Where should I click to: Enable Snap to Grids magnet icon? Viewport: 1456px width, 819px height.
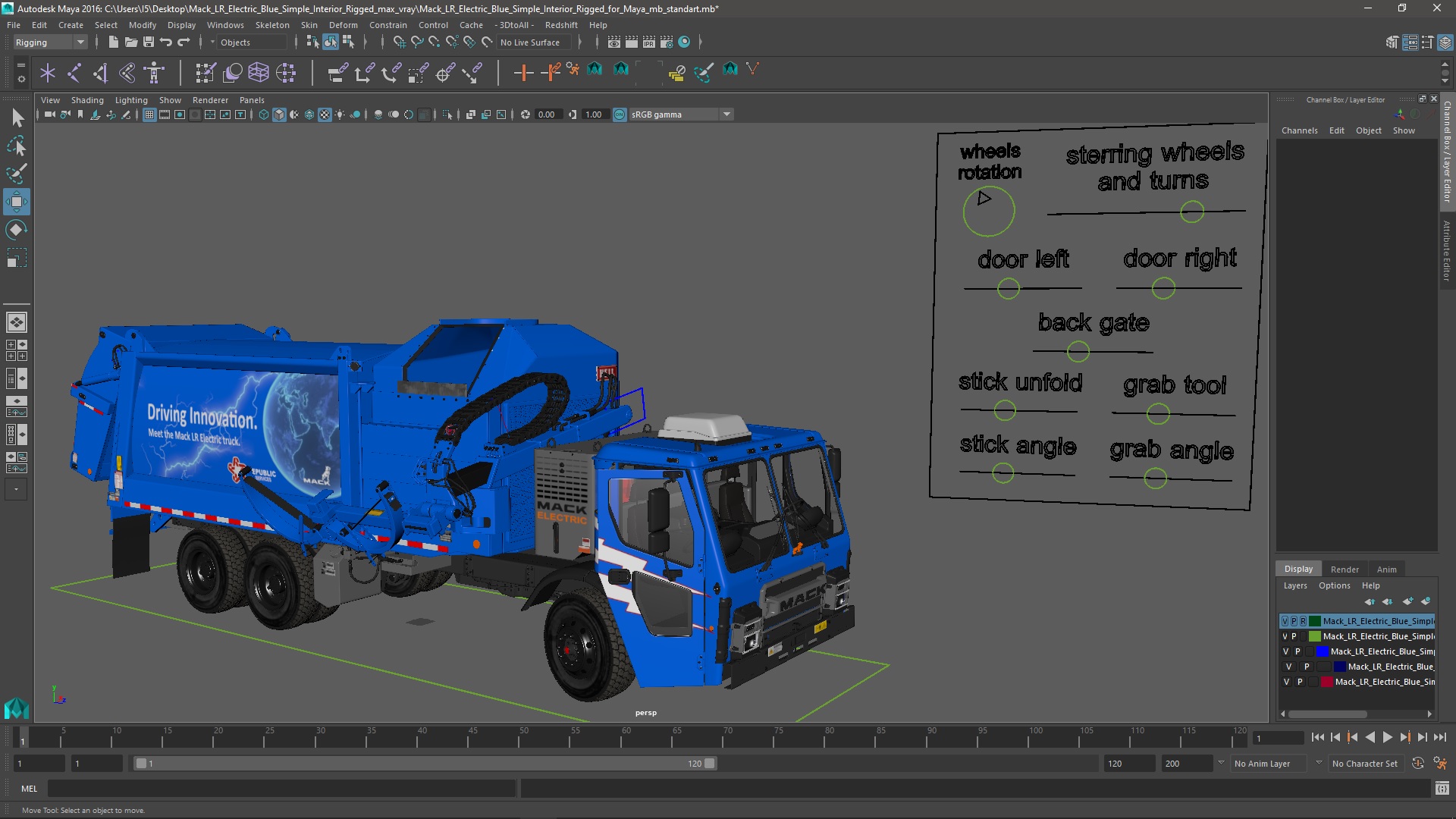pyautogui.click(x=399, y=42)
